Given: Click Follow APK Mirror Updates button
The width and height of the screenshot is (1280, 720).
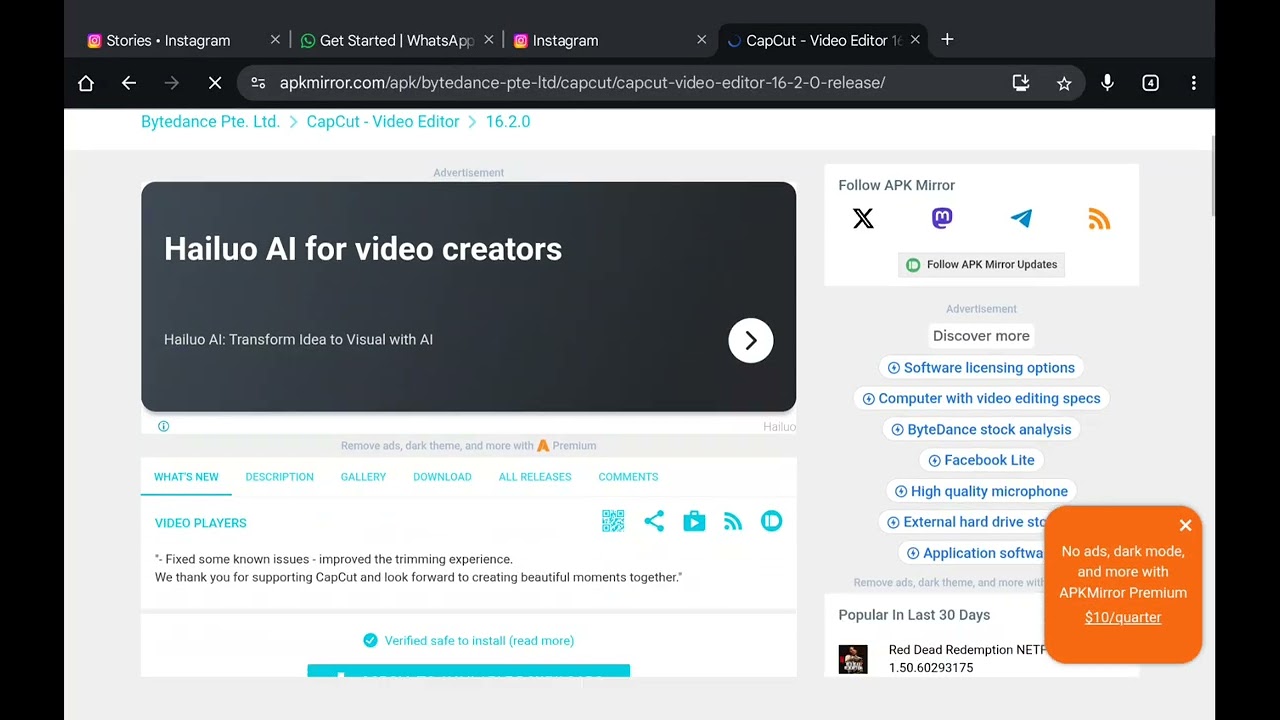Looking at the screenshot, I should click(981, 264).
